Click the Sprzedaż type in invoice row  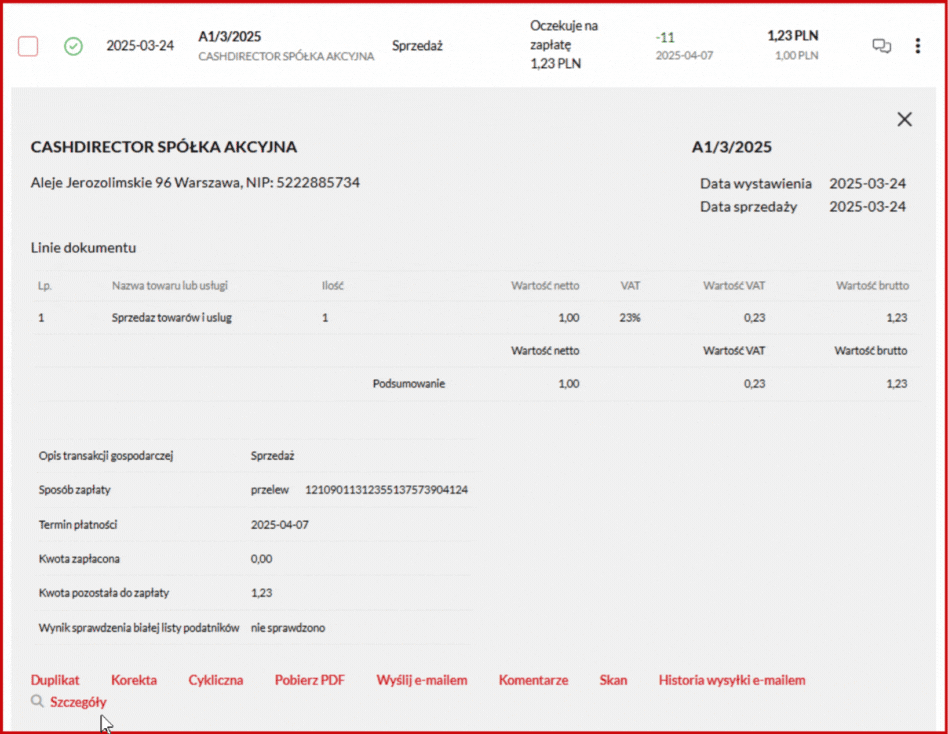(x=417, y=46)
